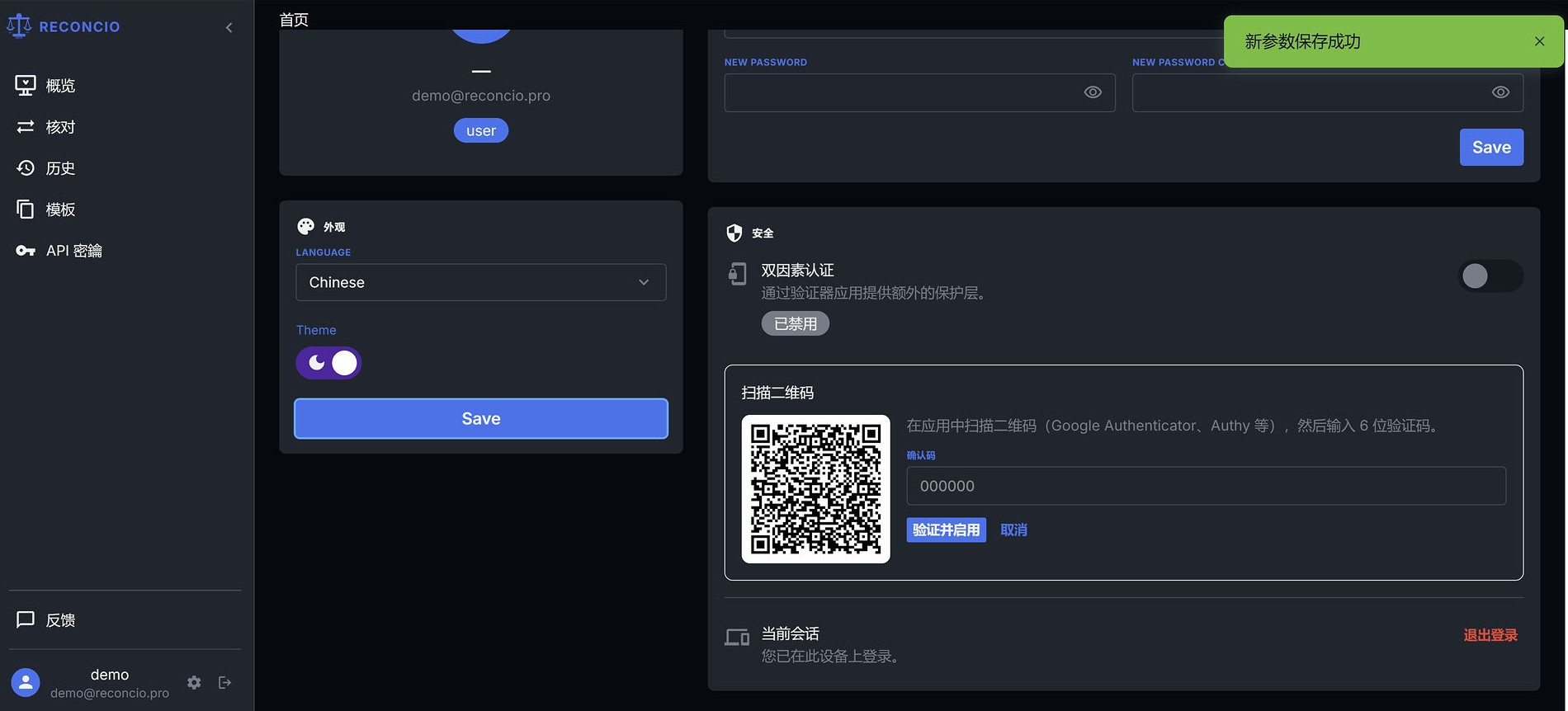
Task: Save the new password
Action: (1491, 147)
